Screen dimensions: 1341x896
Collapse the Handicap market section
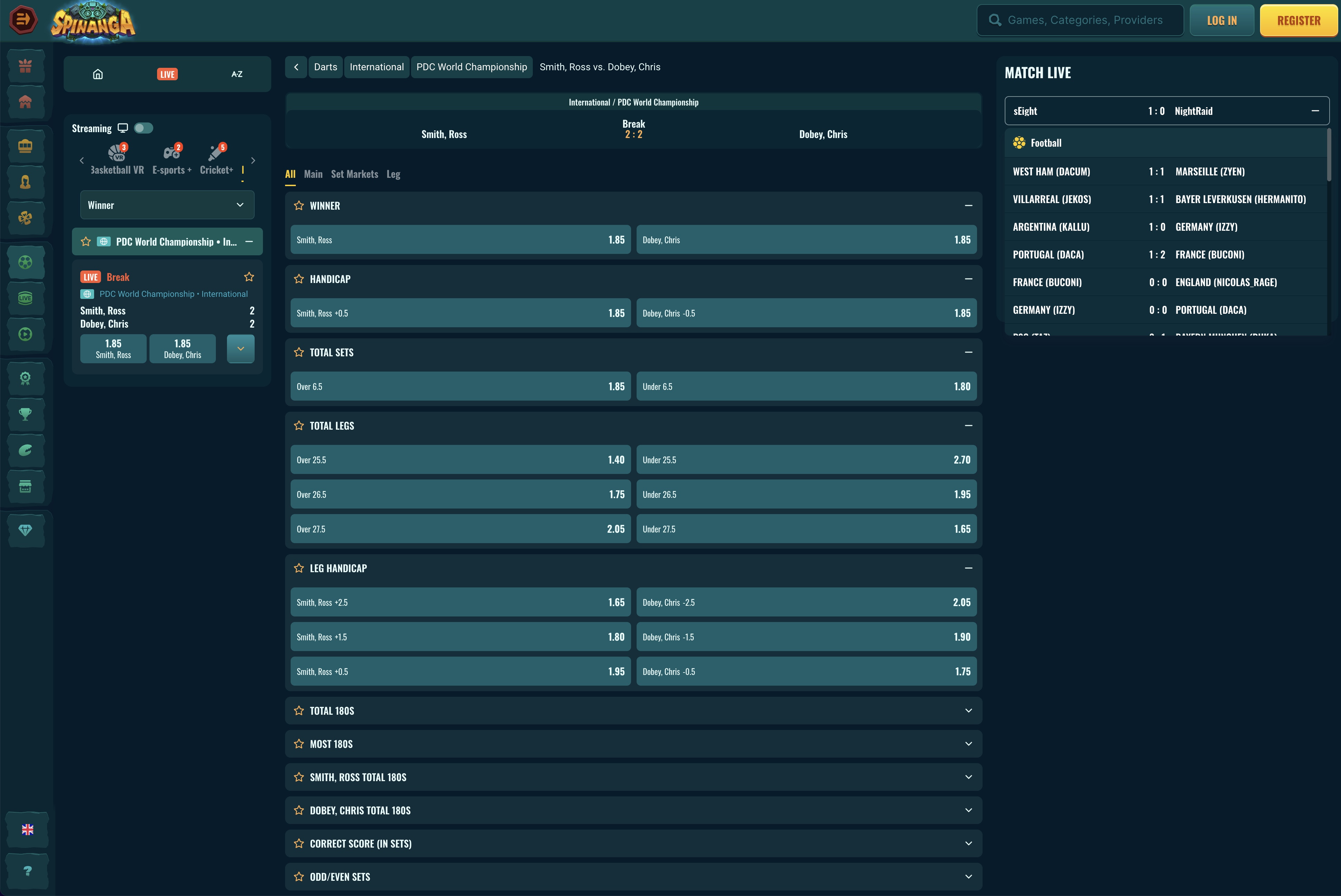pos(968,279)
